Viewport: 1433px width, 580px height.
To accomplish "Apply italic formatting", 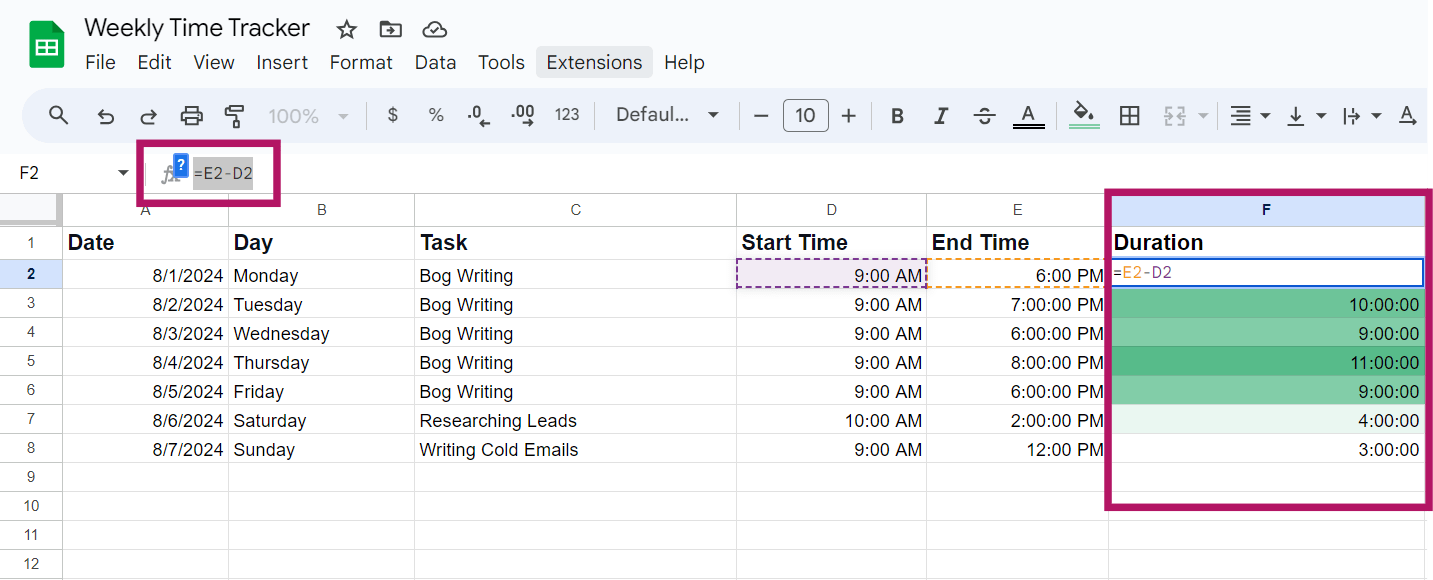I will point(941,115).
